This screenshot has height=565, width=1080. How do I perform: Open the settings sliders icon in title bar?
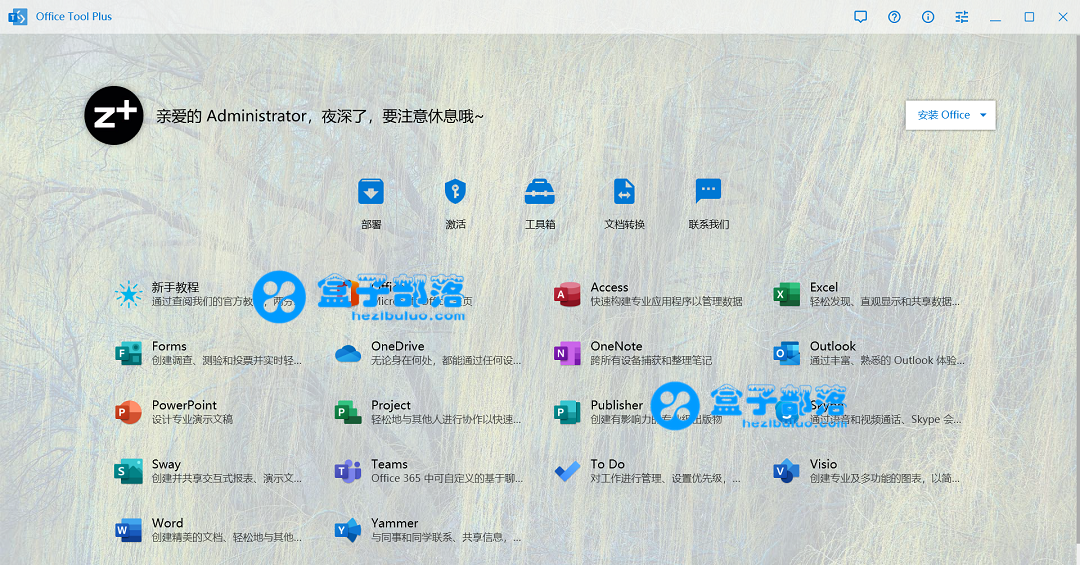(x=962, y=17)
